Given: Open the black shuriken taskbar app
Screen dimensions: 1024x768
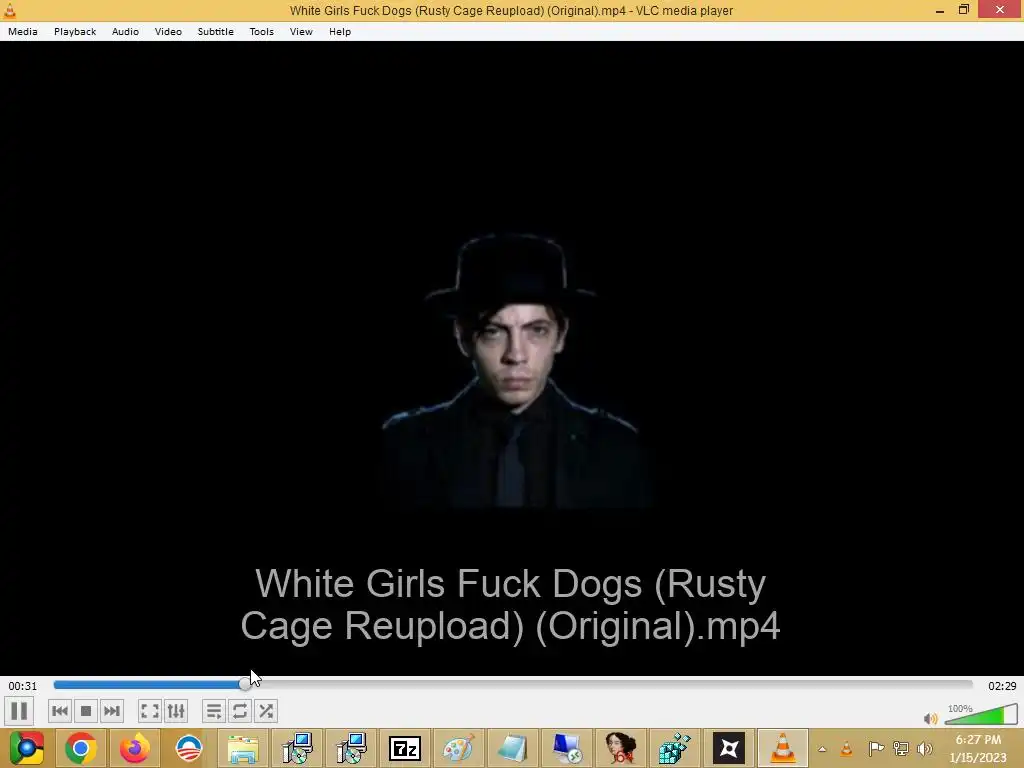Looking at the screenshot, I should pos(728,748).
